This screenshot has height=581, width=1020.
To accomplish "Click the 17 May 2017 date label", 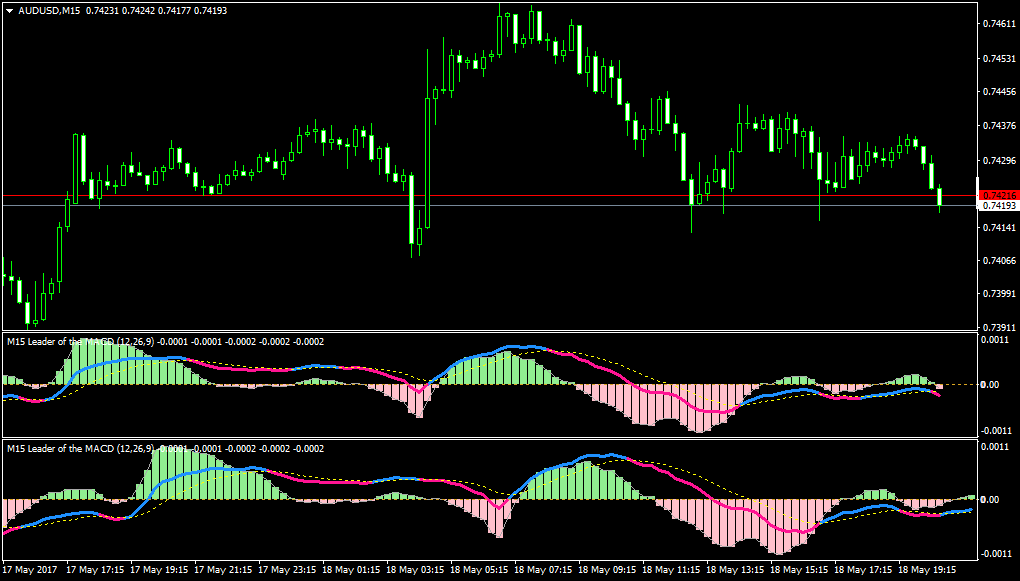I will (30, 569).
